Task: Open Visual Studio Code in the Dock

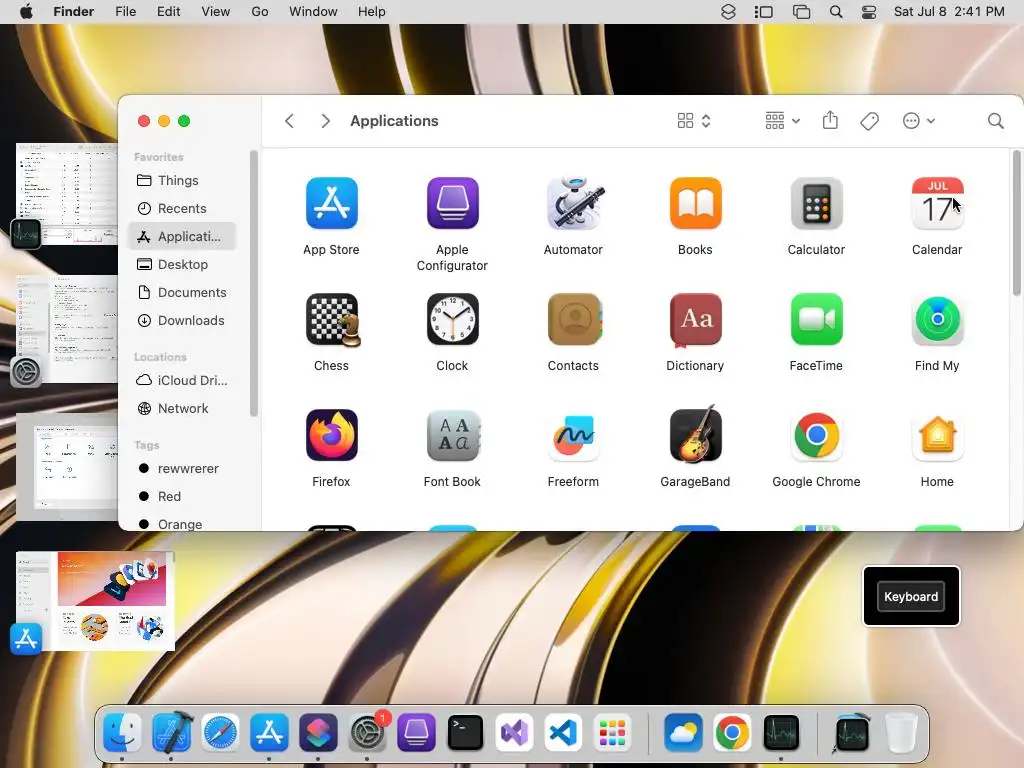Action: coord(563,732)
